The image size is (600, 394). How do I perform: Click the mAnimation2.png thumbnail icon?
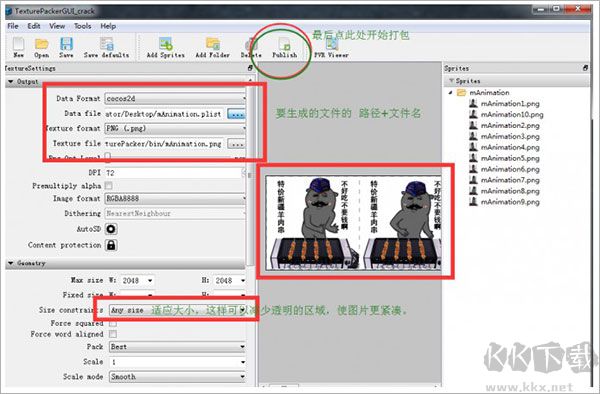click(x=473, y=125)
